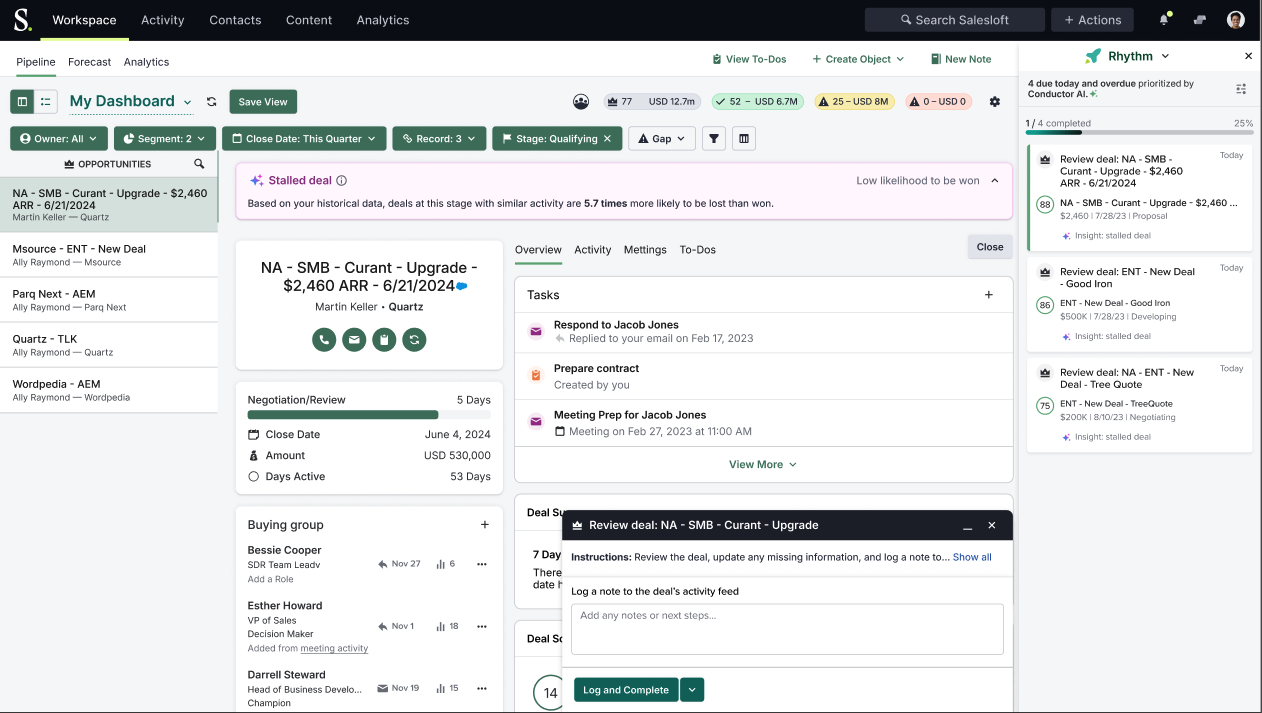Click the New Note button

(x=961, y=59)
